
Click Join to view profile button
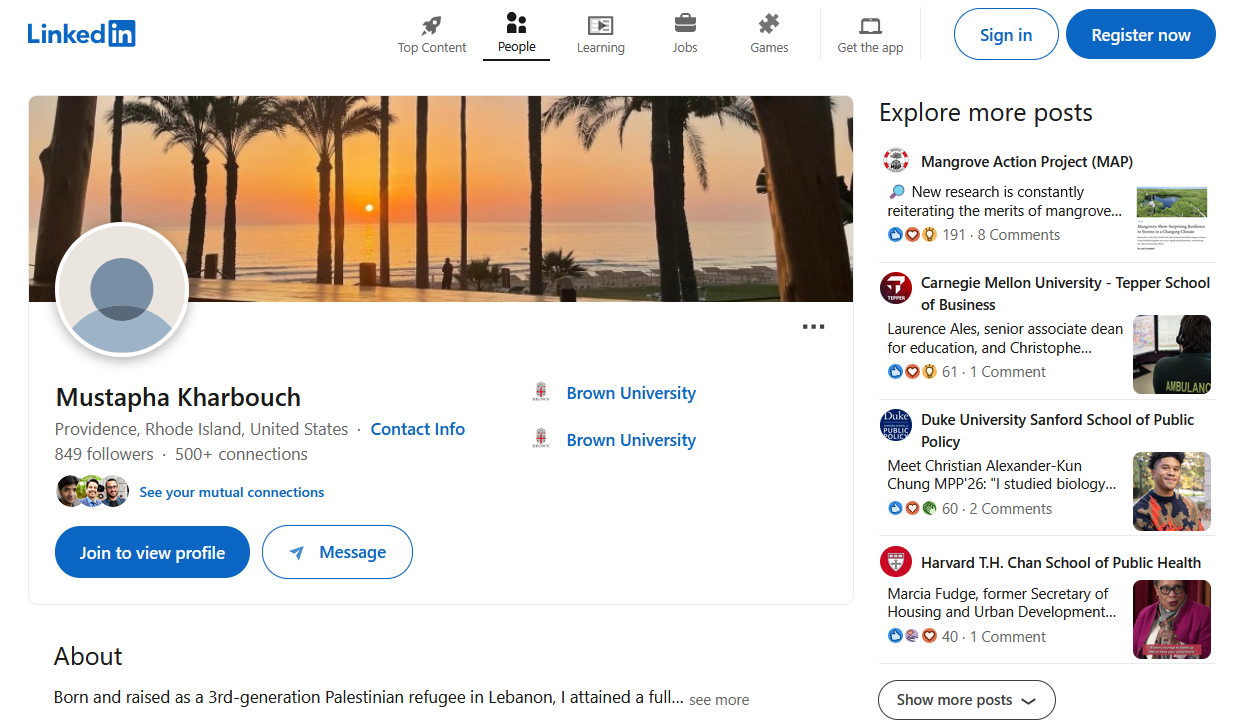[x=152, y=552]
